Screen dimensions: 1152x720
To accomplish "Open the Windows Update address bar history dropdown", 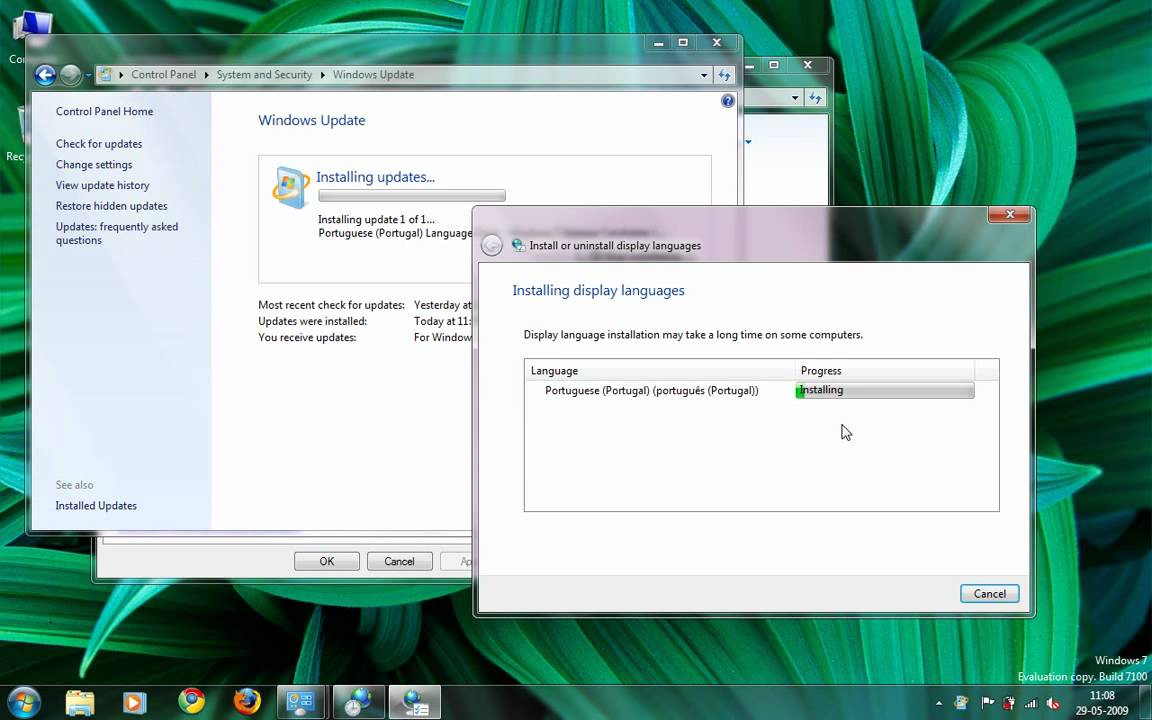I will [x=704, y=75].
